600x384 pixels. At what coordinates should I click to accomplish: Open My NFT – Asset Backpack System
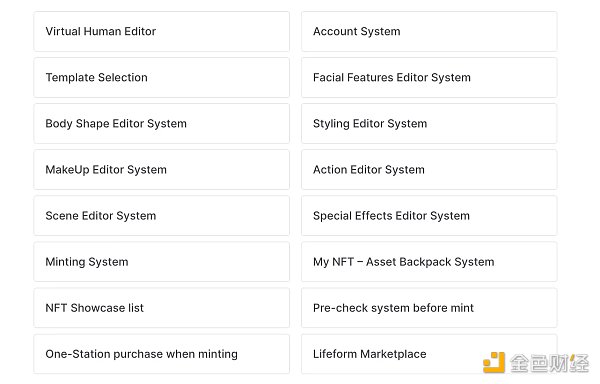click(x=429, y=262)
